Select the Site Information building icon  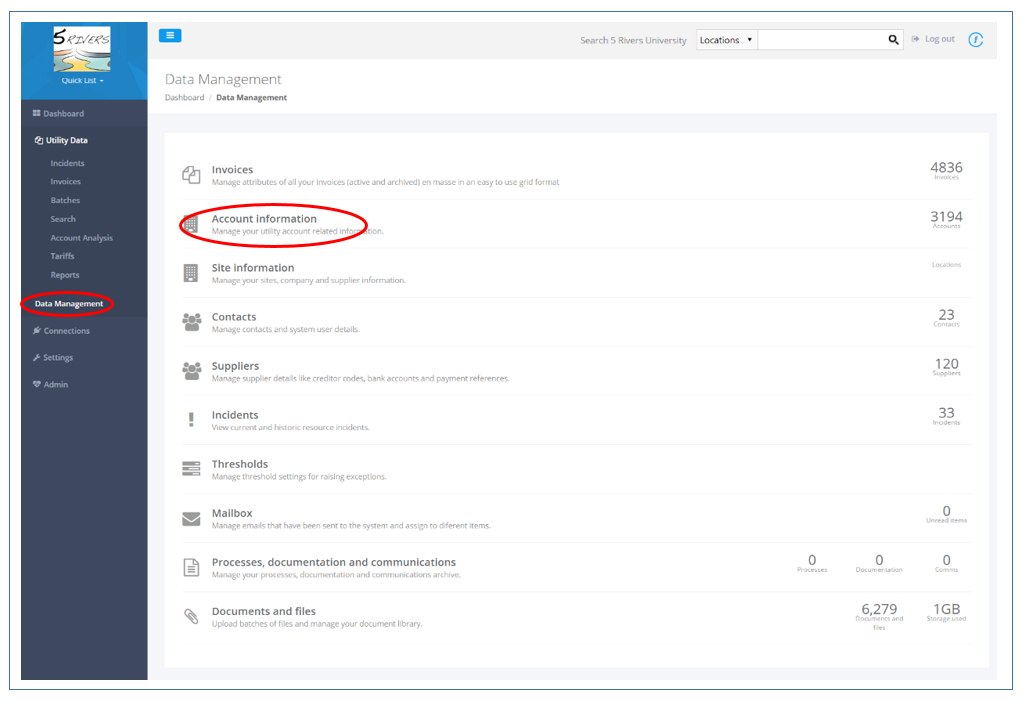point(191,272)
